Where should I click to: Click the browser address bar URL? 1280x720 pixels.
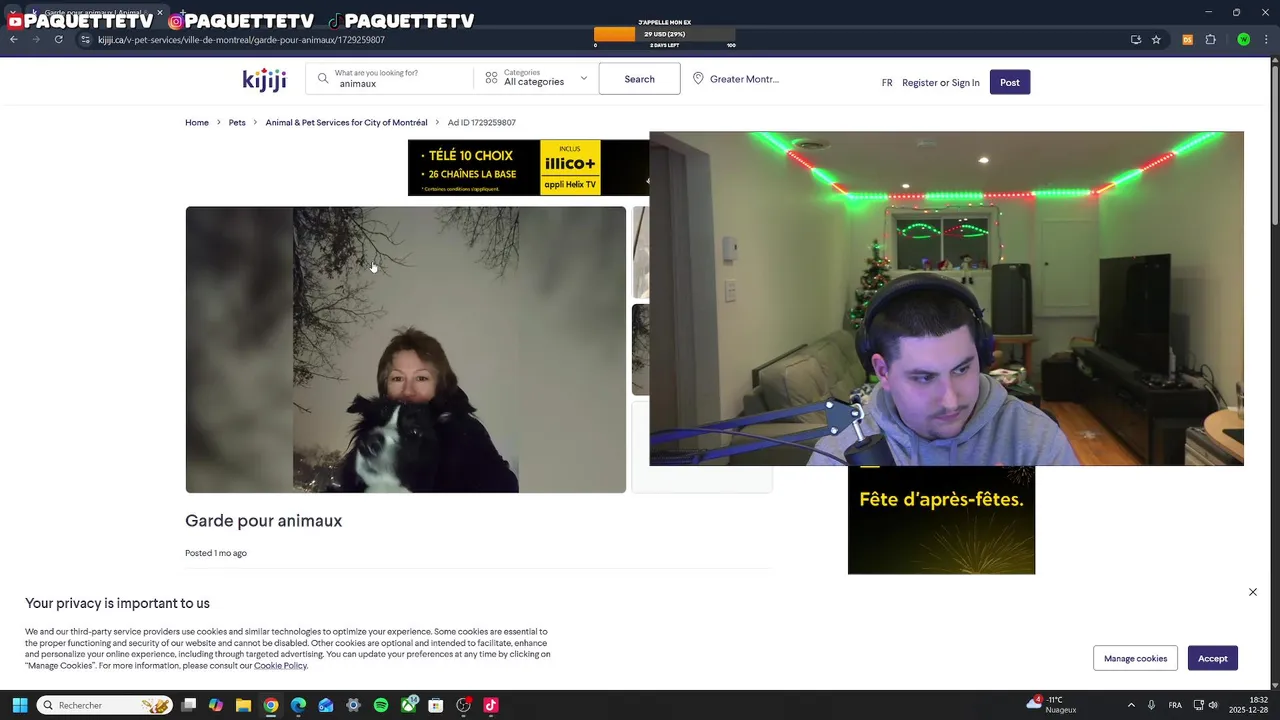pos(241,40)
